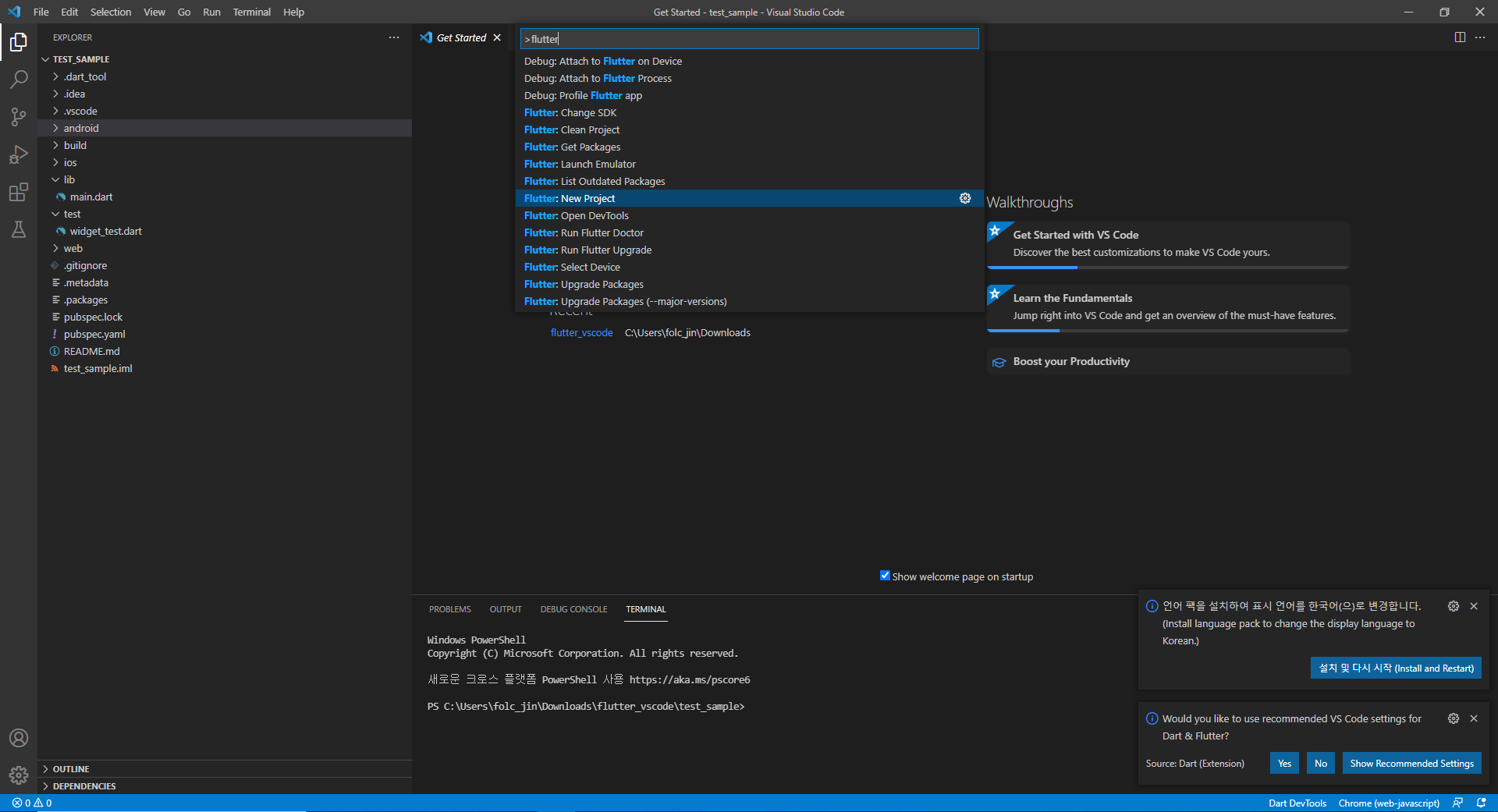Screen dimensions: 1498x812
Task: Open the Explorer view in activity bar
Action: (19, 41)
